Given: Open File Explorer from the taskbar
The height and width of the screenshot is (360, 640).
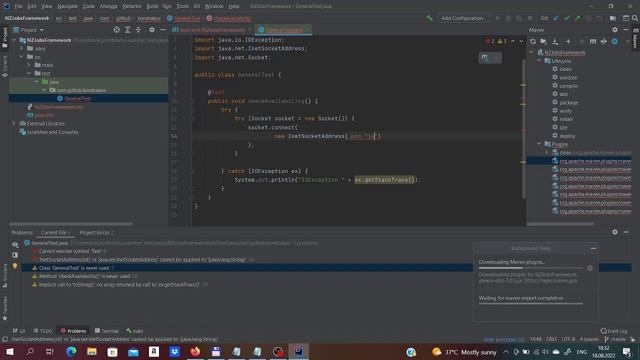Looking at the screenshot, I should 92,351.
